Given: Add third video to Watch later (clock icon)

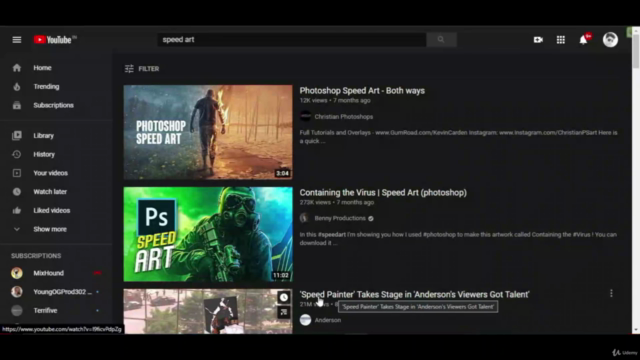Looking at the screenshot, I should (284, 297).
